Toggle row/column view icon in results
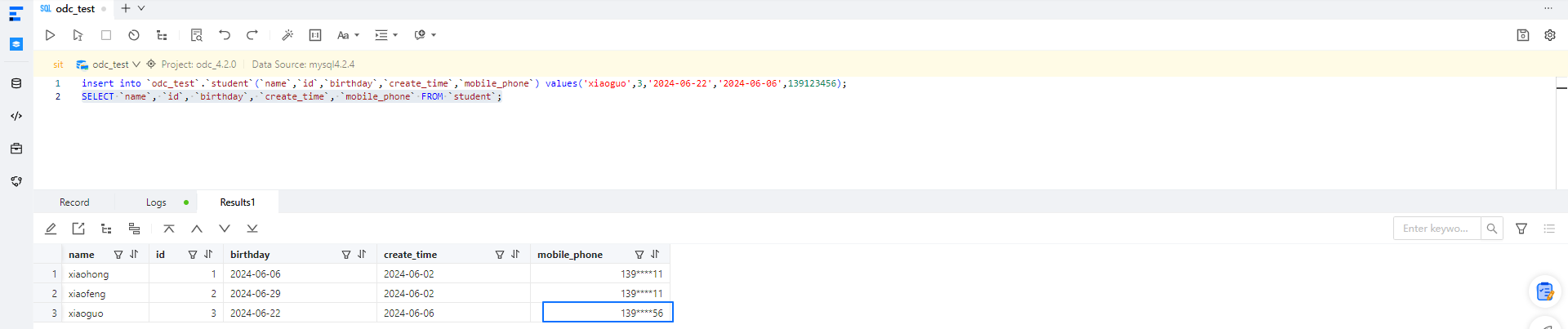 (134, 229)
